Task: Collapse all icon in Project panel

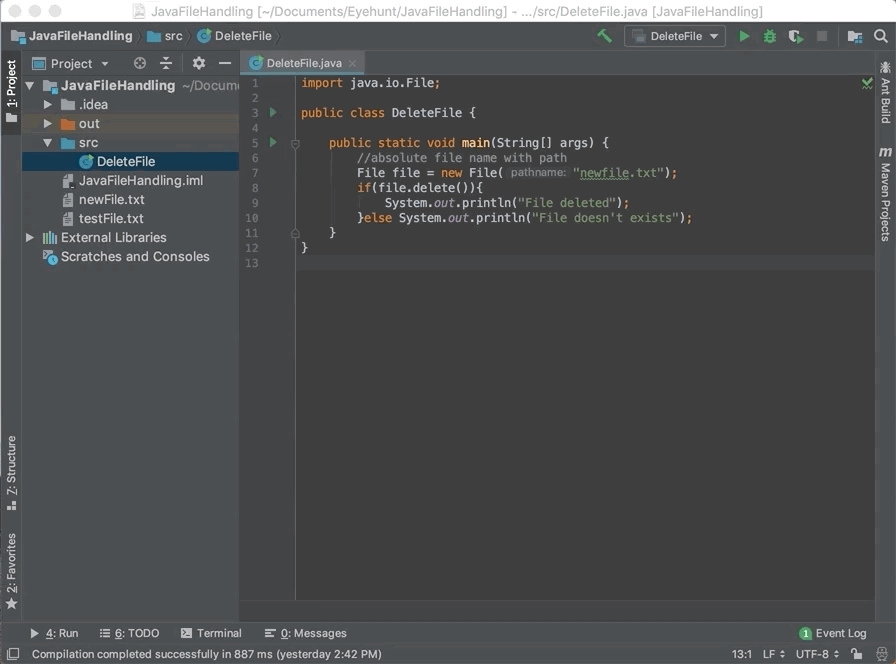Action: click(166, 63)
